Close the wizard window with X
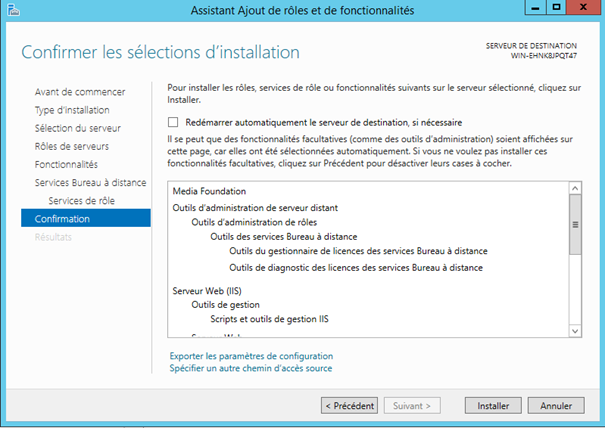605x428 pixels. (x=582, y=8)
